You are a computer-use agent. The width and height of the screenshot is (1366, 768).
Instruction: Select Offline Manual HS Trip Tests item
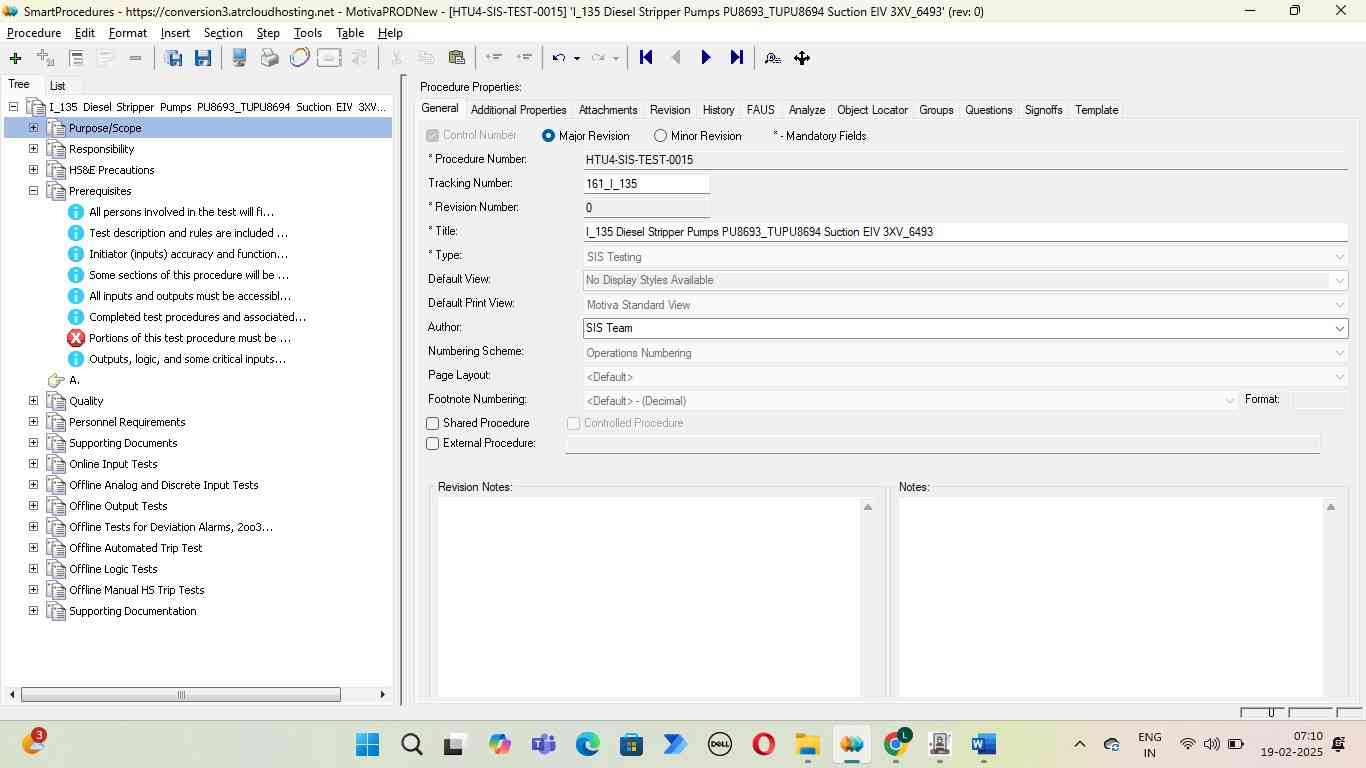[136, 590]
